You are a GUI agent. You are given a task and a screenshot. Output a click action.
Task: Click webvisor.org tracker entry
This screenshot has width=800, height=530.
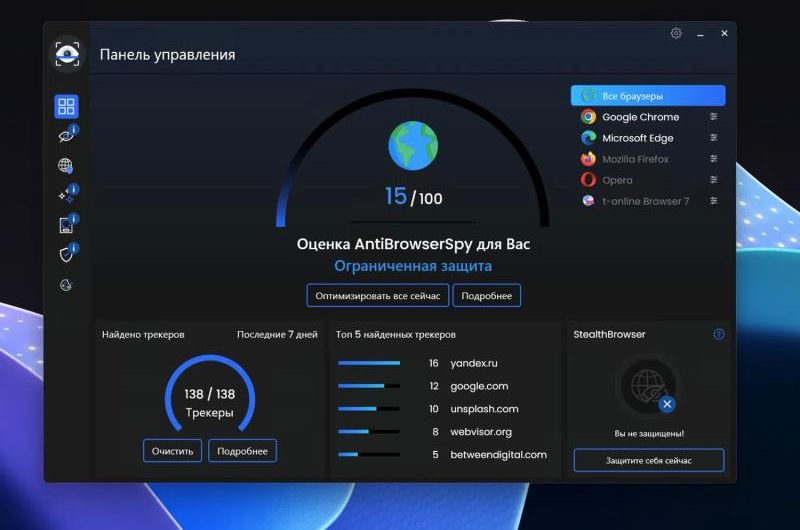481,432
